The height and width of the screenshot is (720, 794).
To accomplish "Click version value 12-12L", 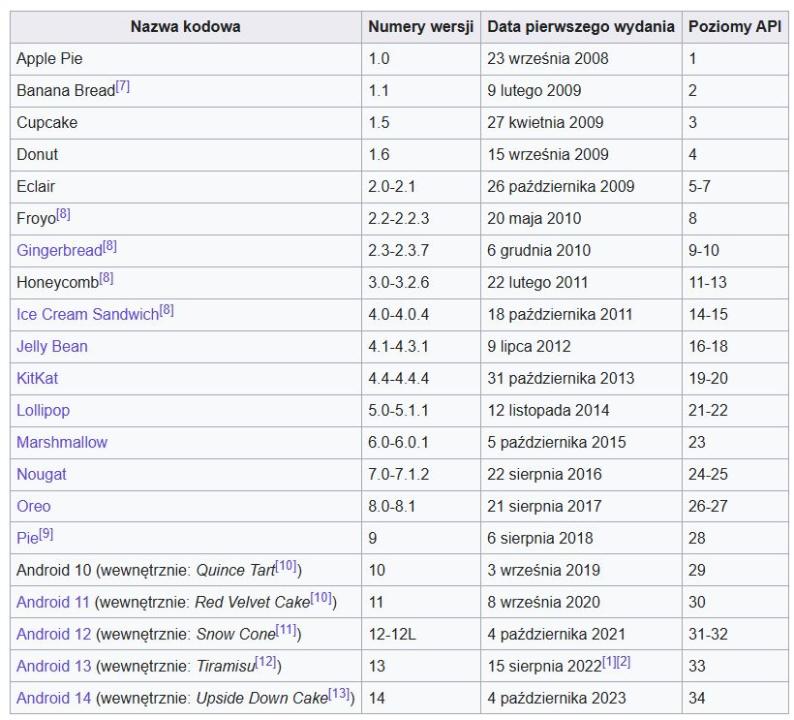I will (392, 634).
